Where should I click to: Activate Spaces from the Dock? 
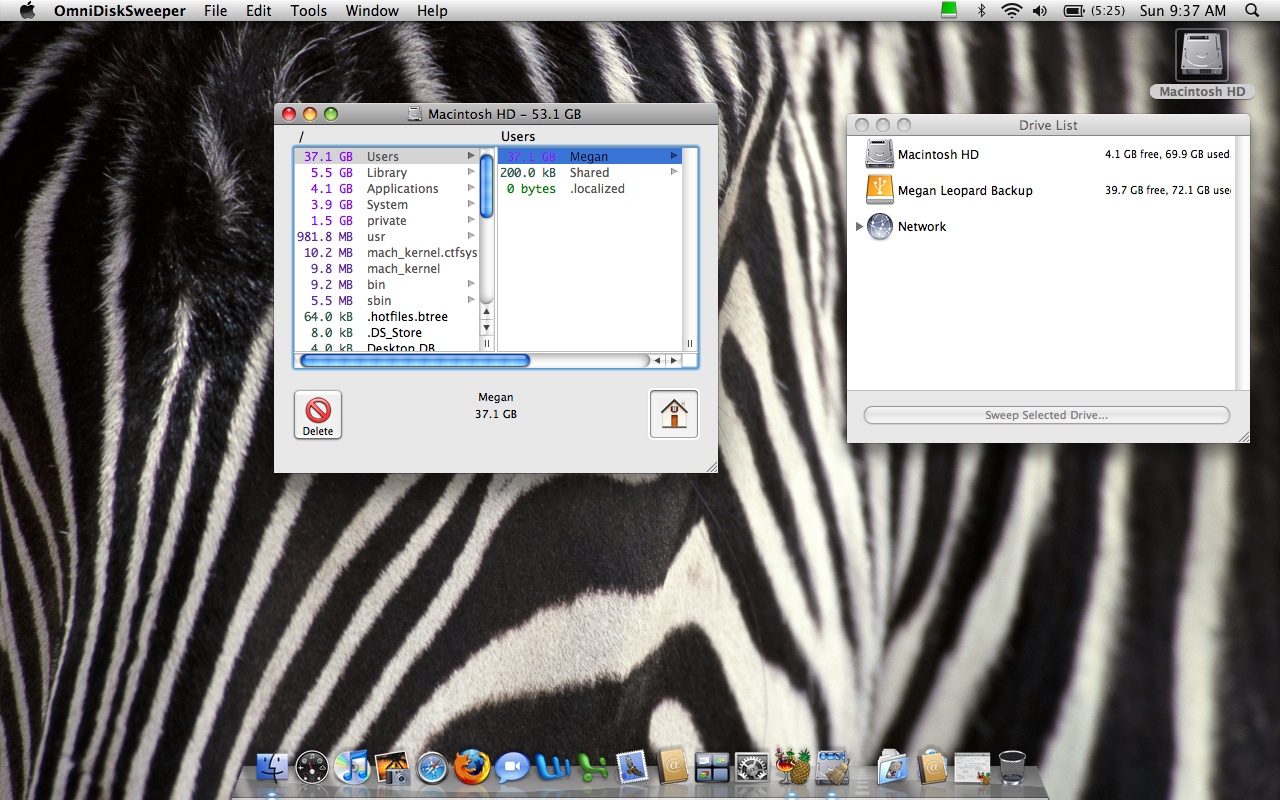[712, 767]
